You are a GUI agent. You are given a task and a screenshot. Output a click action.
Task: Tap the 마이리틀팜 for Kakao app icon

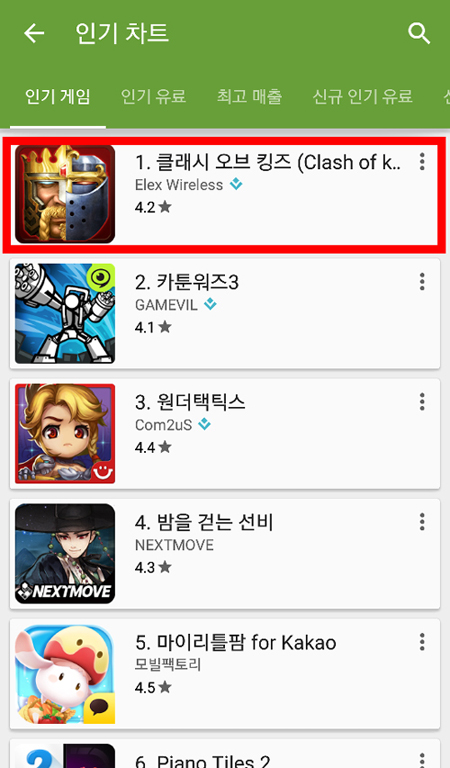pos(65,674)
